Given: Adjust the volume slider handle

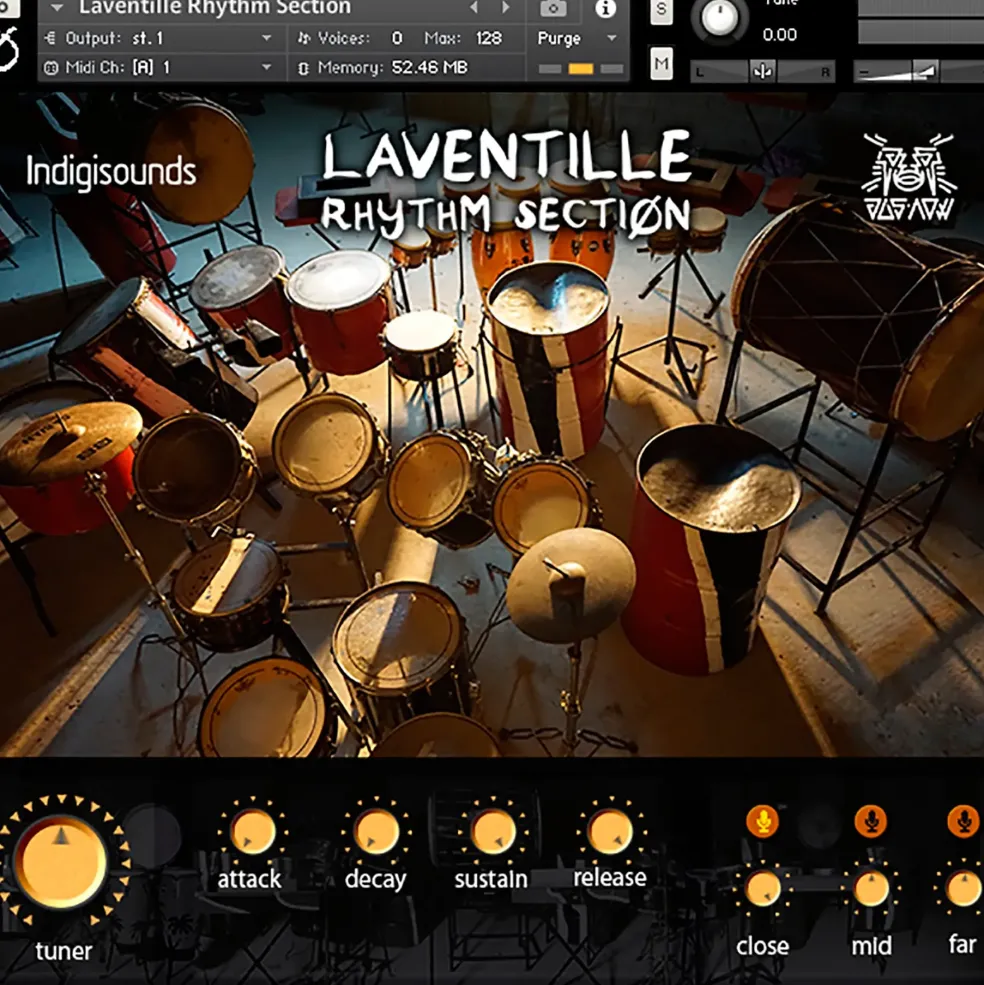Looking at the screenshot, I should point(924,71).
